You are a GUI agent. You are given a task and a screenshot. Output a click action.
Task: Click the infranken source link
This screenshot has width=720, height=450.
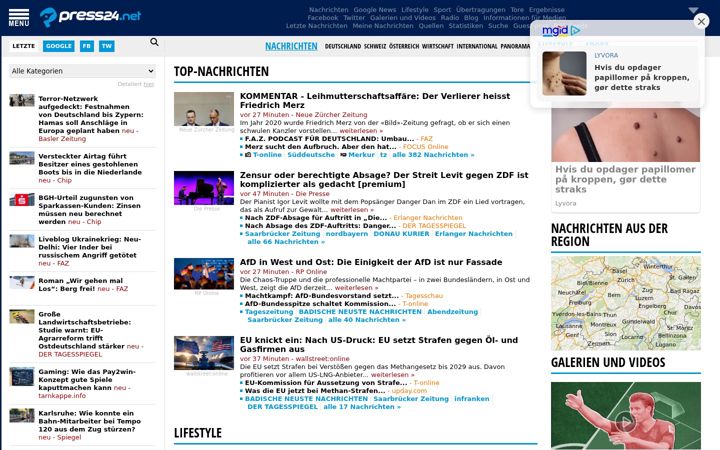point(472,399)
